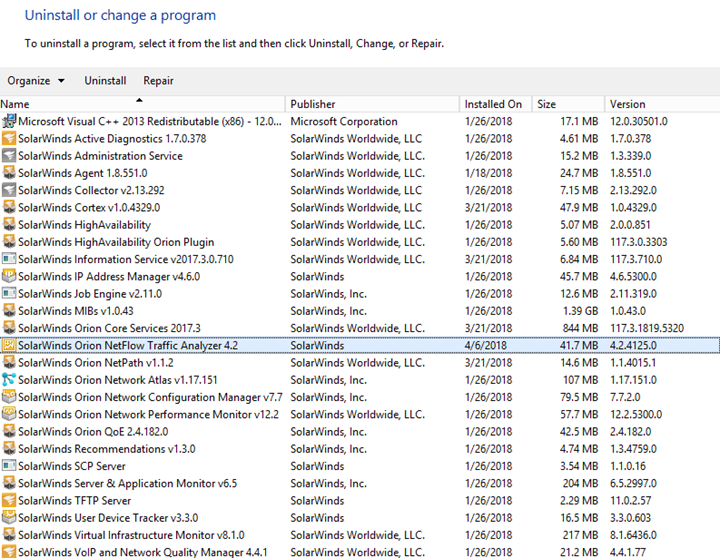Image resolution: width=720 pixels, height=558 pixels.
Task: Open the Organize dropdown menu
Action: click(36, 81)
